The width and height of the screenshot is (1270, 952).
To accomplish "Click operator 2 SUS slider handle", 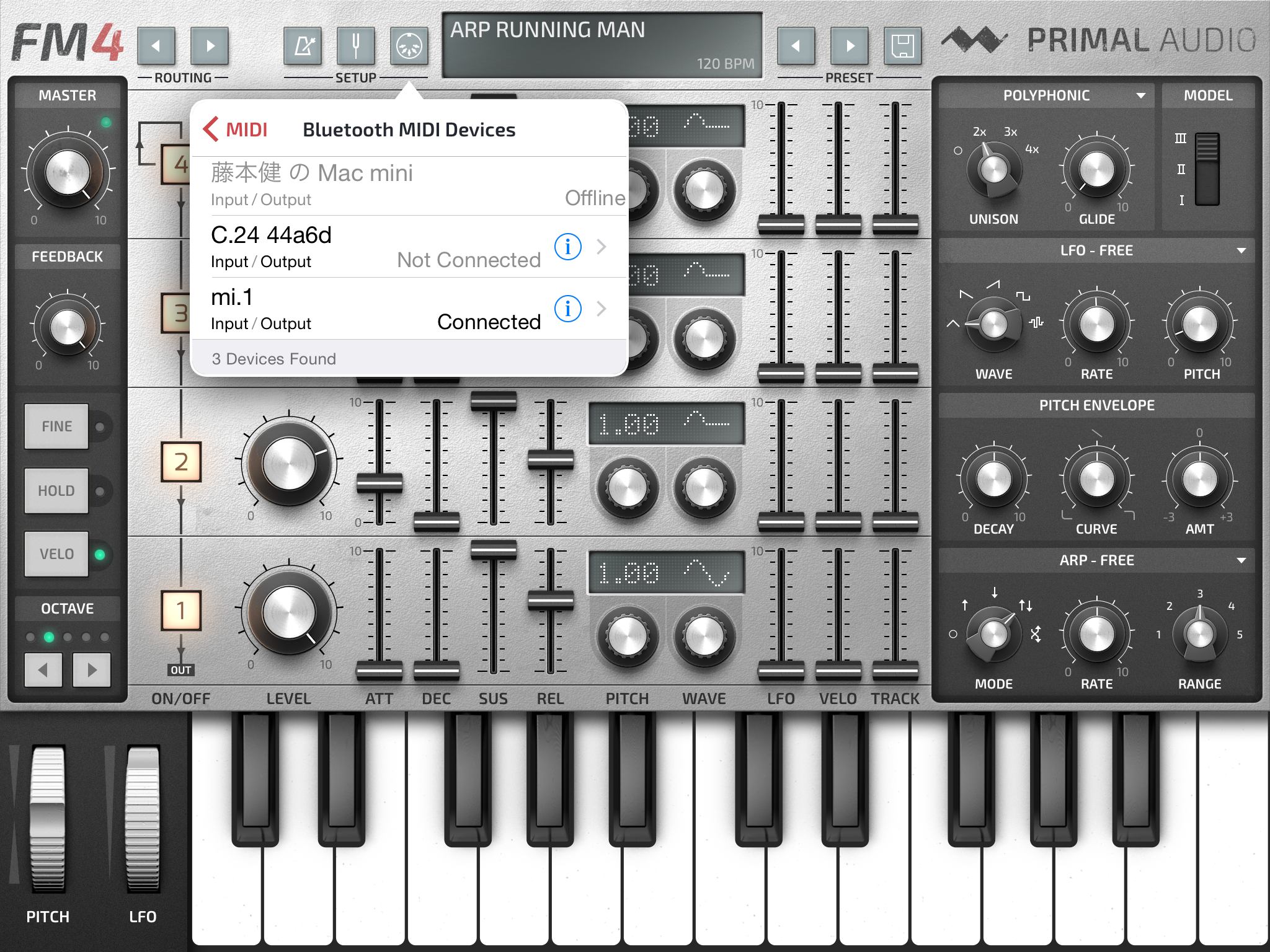I will tap(494, 401).
